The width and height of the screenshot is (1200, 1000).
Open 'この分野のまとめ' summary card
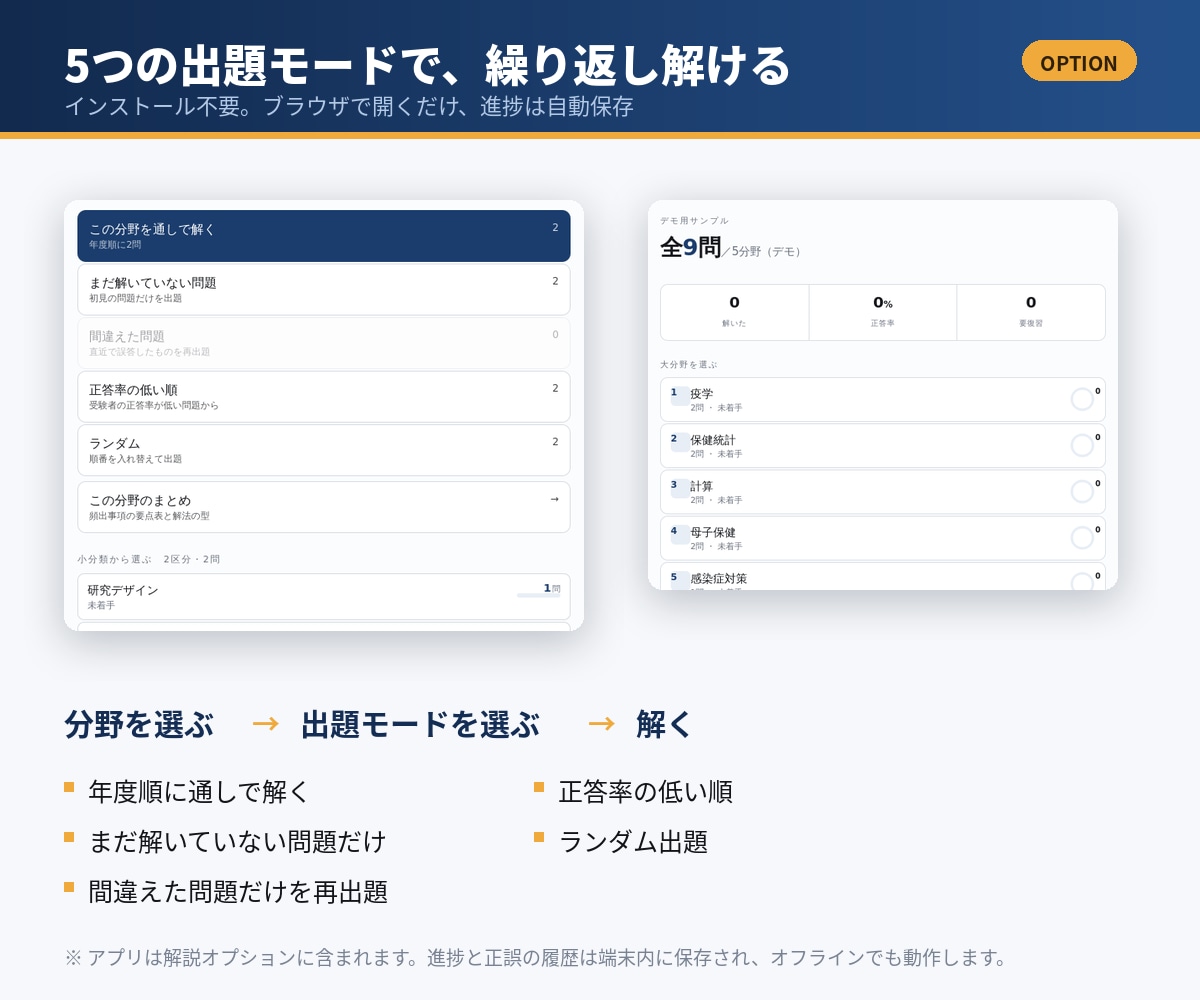pos(324,507)
